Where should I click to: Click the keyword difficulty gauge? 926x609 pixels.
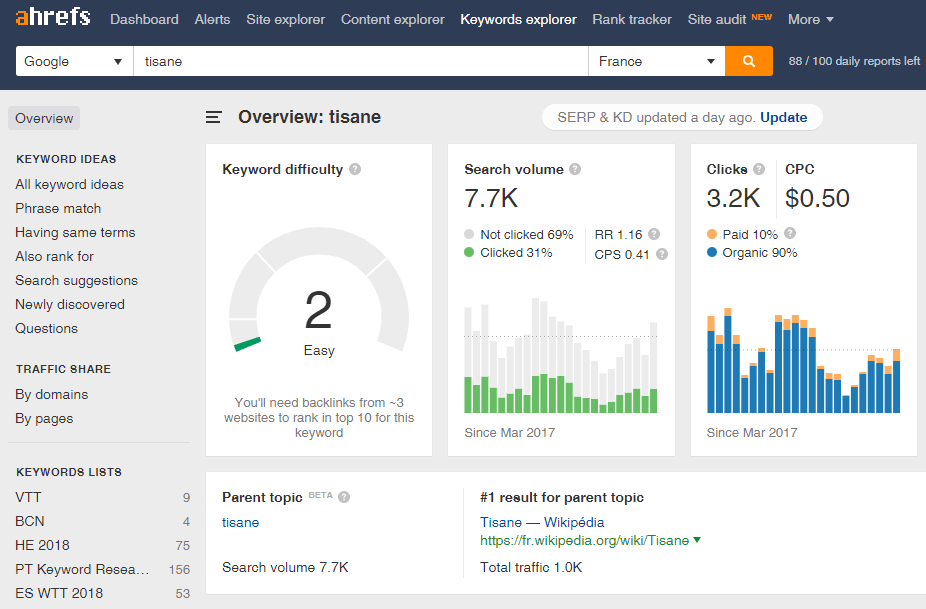pos(319,291)
